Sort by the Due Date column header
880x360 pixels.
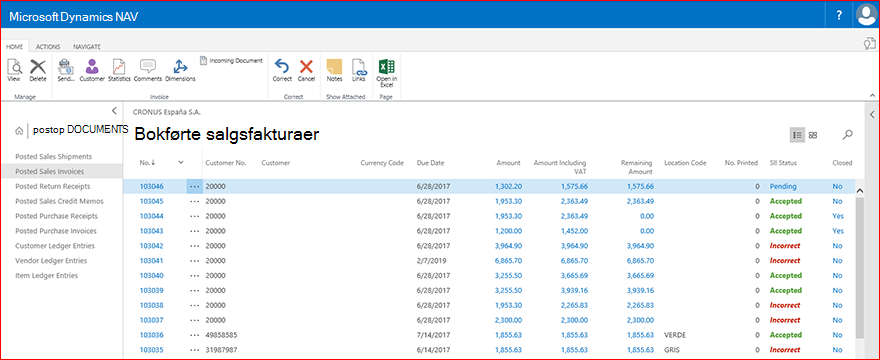(430, 163)
